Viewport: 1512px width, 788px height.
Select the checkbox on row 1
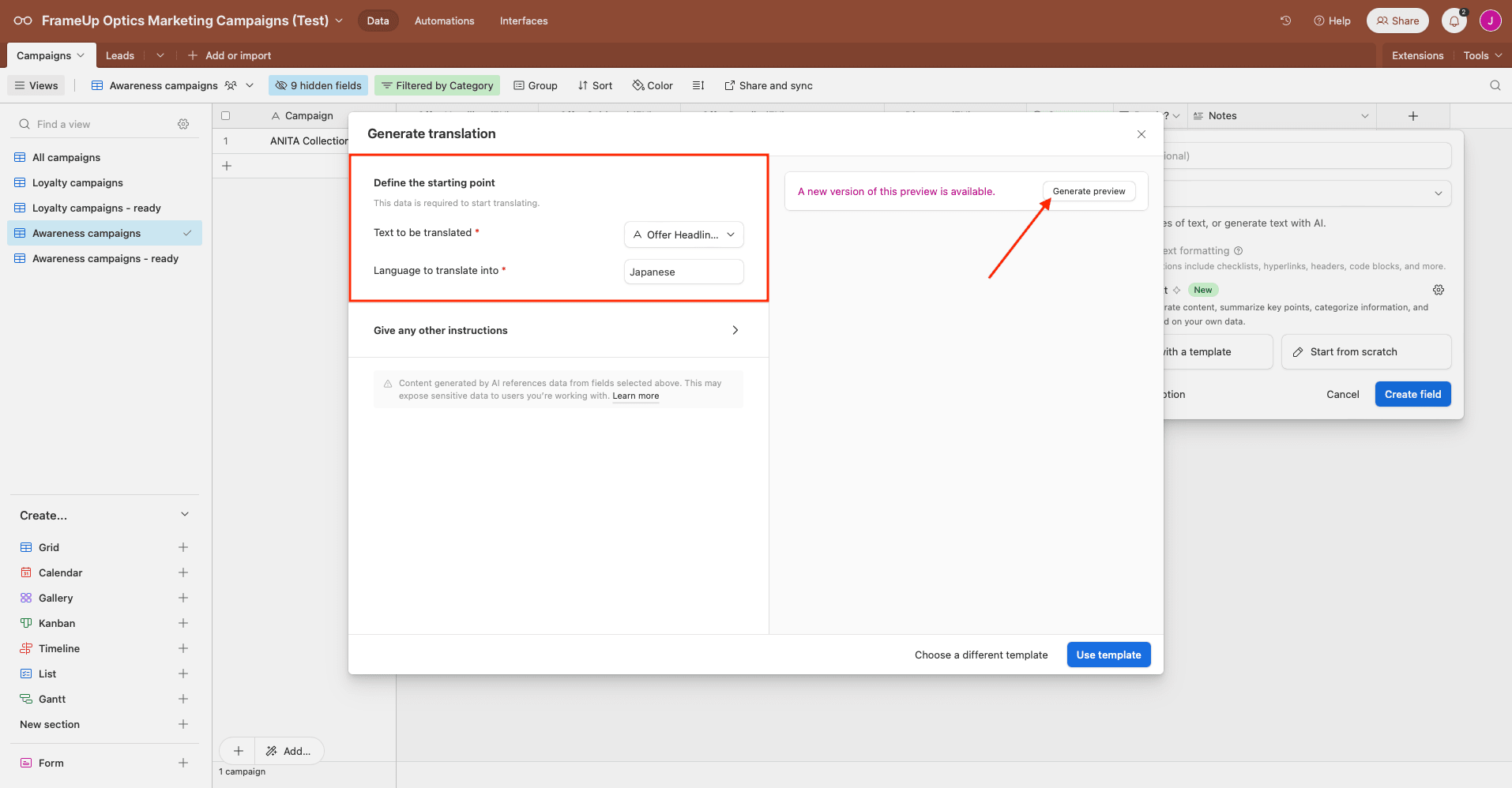click(x=226, y=141)
